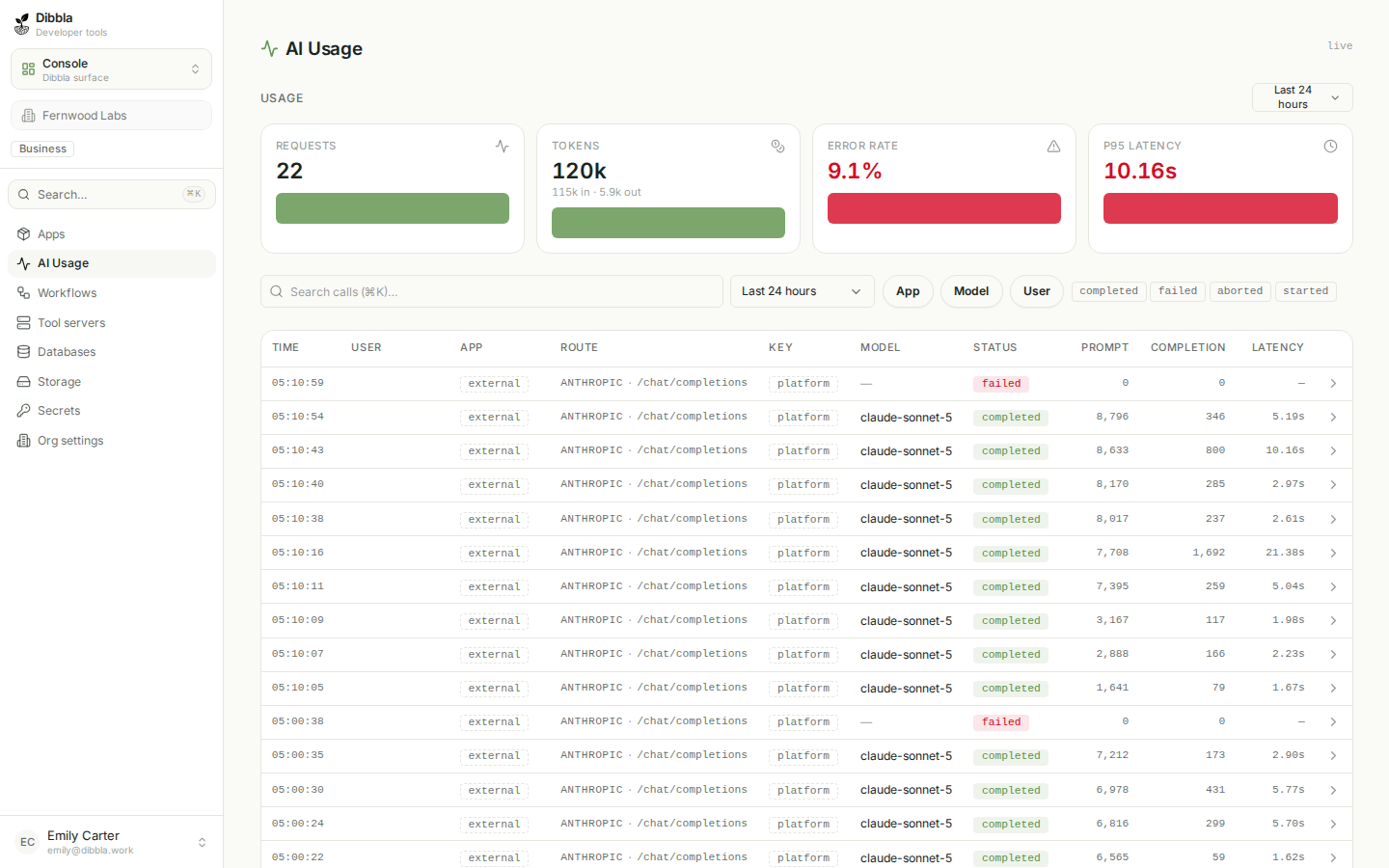Screen dimensions: 1389x868
Task: Toggle the started status filter
Action: [x=1306, y=291]
